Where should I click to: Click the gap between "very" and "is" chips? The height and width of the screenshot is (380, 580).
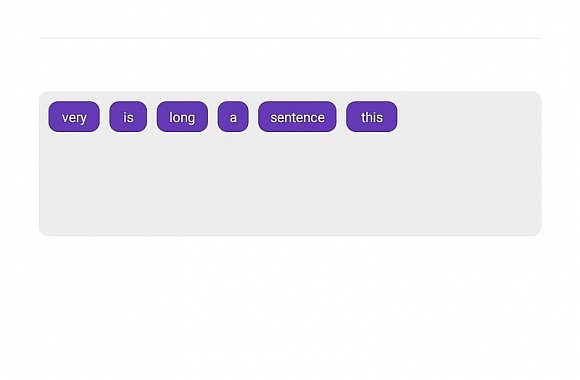pos(105,117)
